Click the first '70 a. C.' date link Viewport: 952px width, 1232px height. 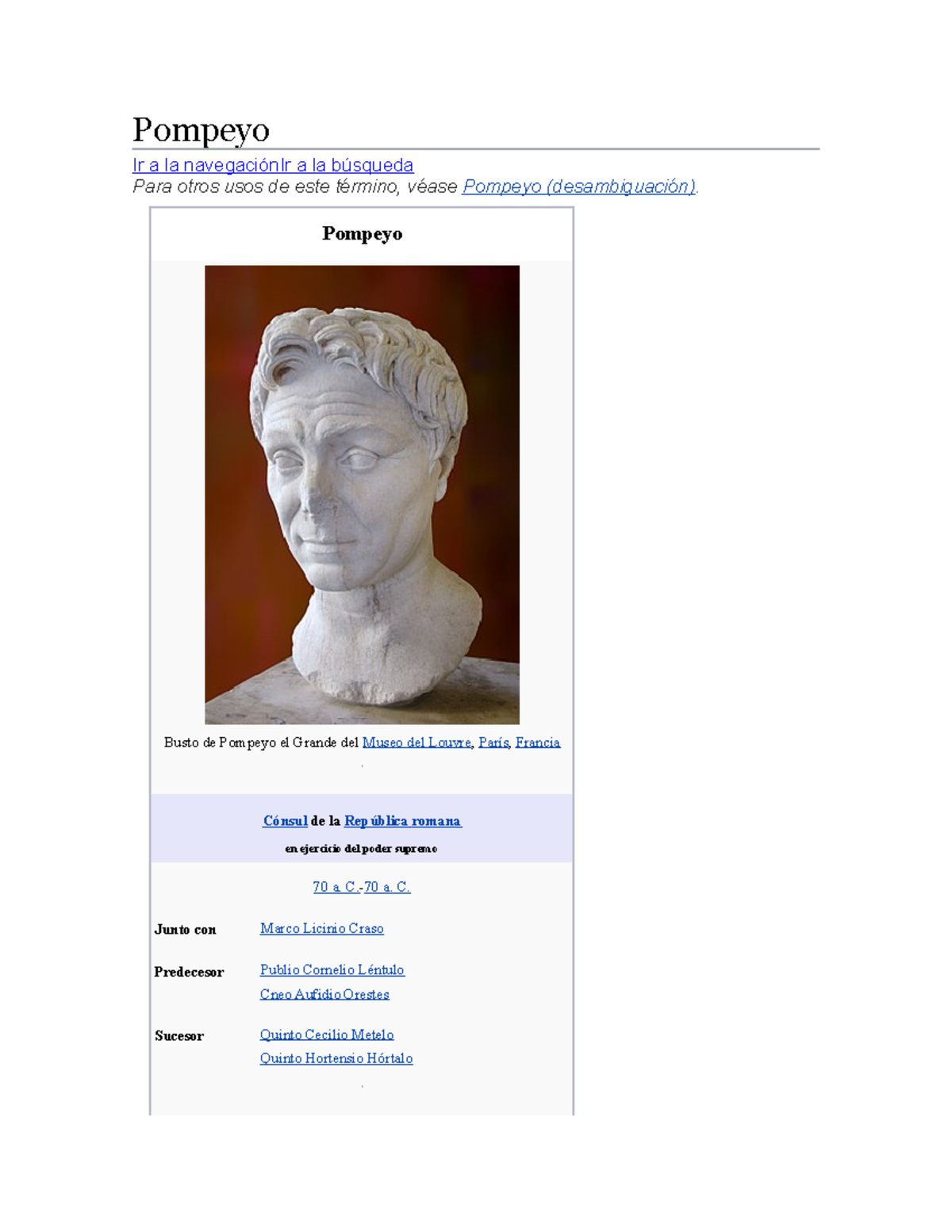335,887
